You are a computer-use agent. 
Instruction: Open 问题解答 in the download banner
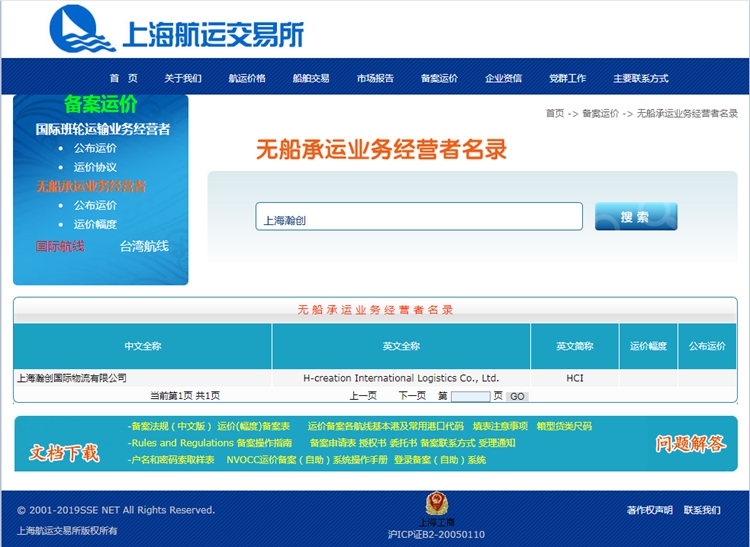point(690,444)
